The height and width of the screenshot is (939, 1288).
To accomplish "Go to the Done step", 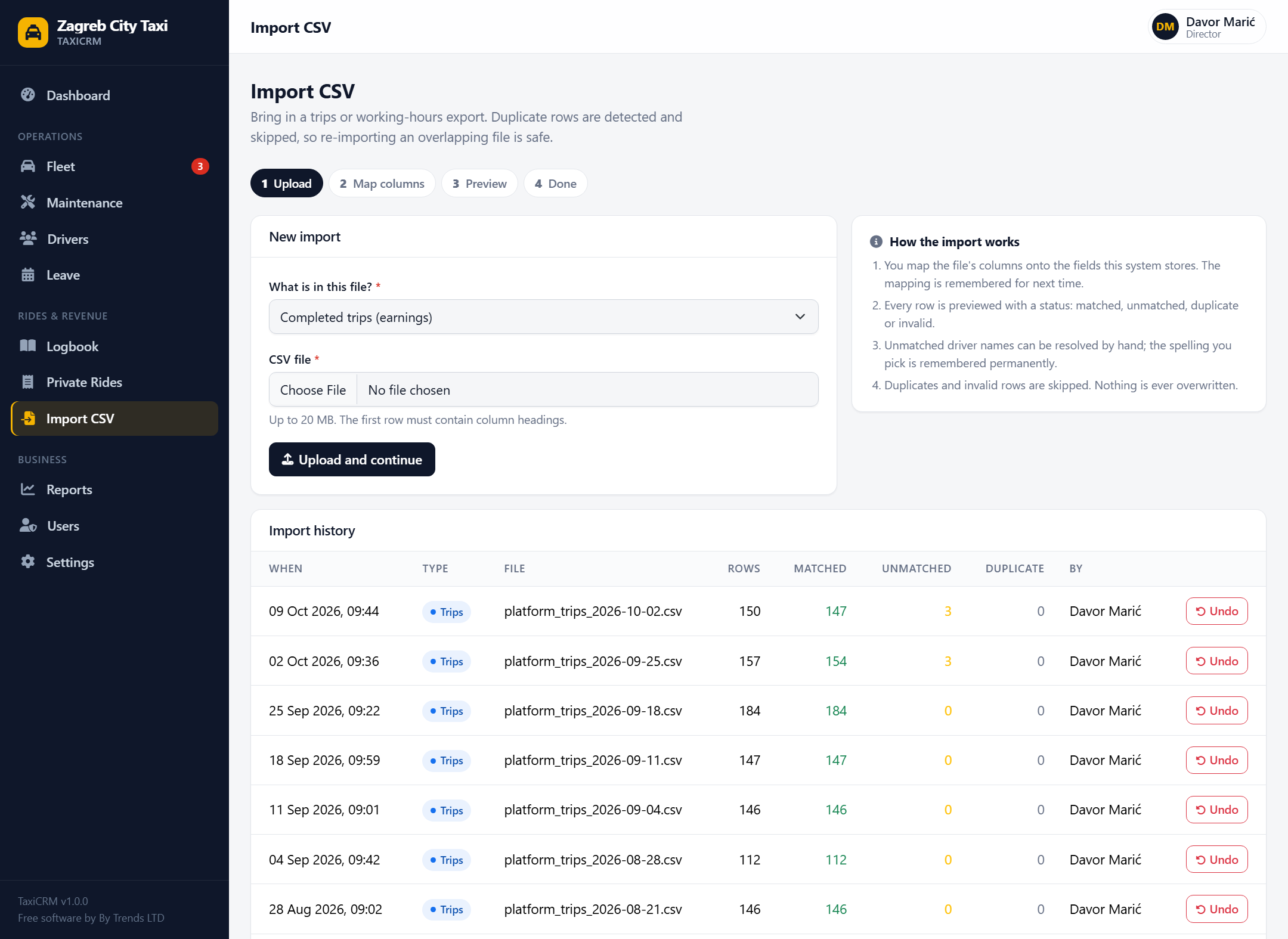I will click(x=556, y=184).
